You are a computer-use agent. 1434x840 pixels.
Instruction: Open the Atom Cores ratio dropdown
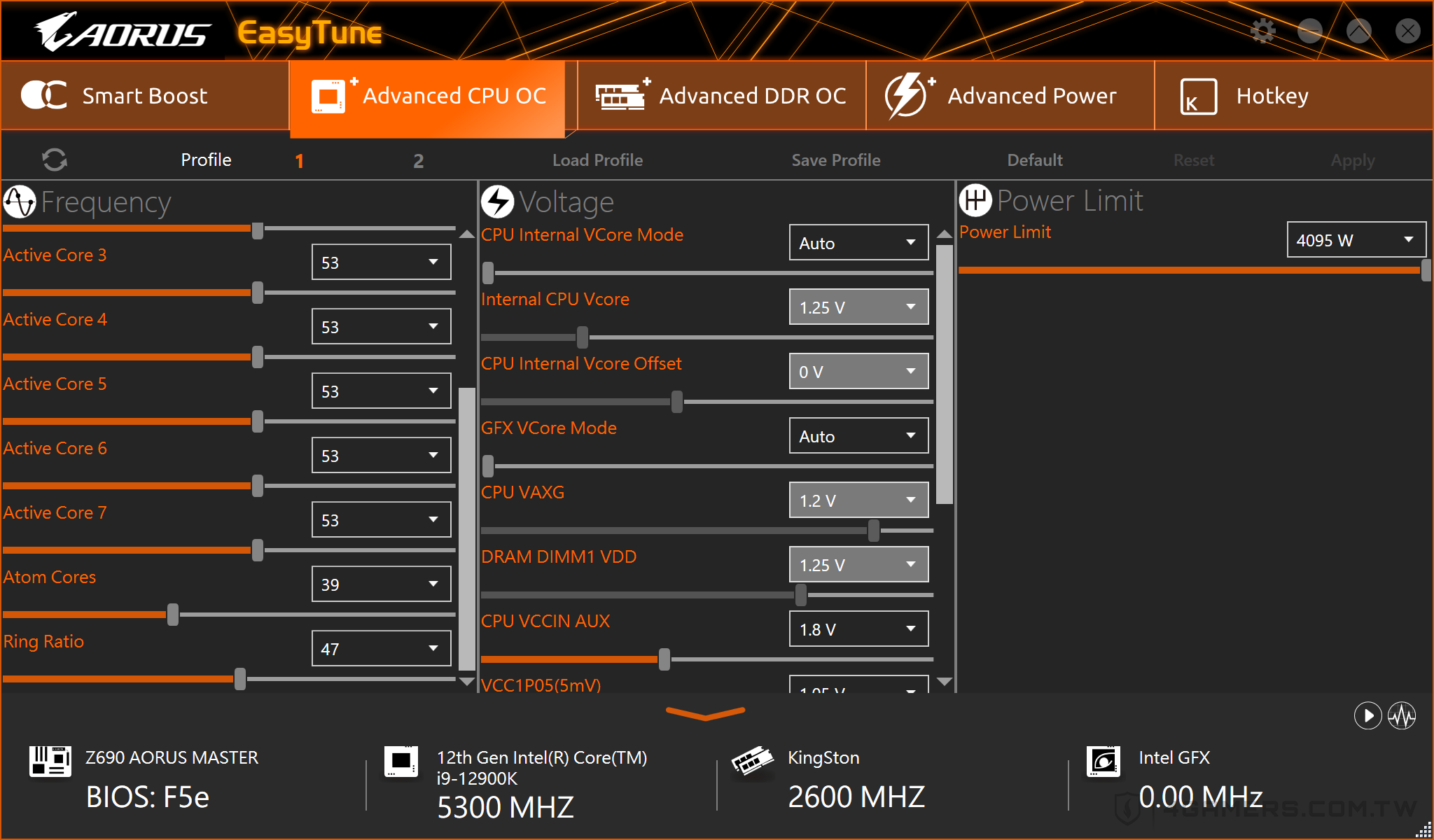[x=381, y=584]
